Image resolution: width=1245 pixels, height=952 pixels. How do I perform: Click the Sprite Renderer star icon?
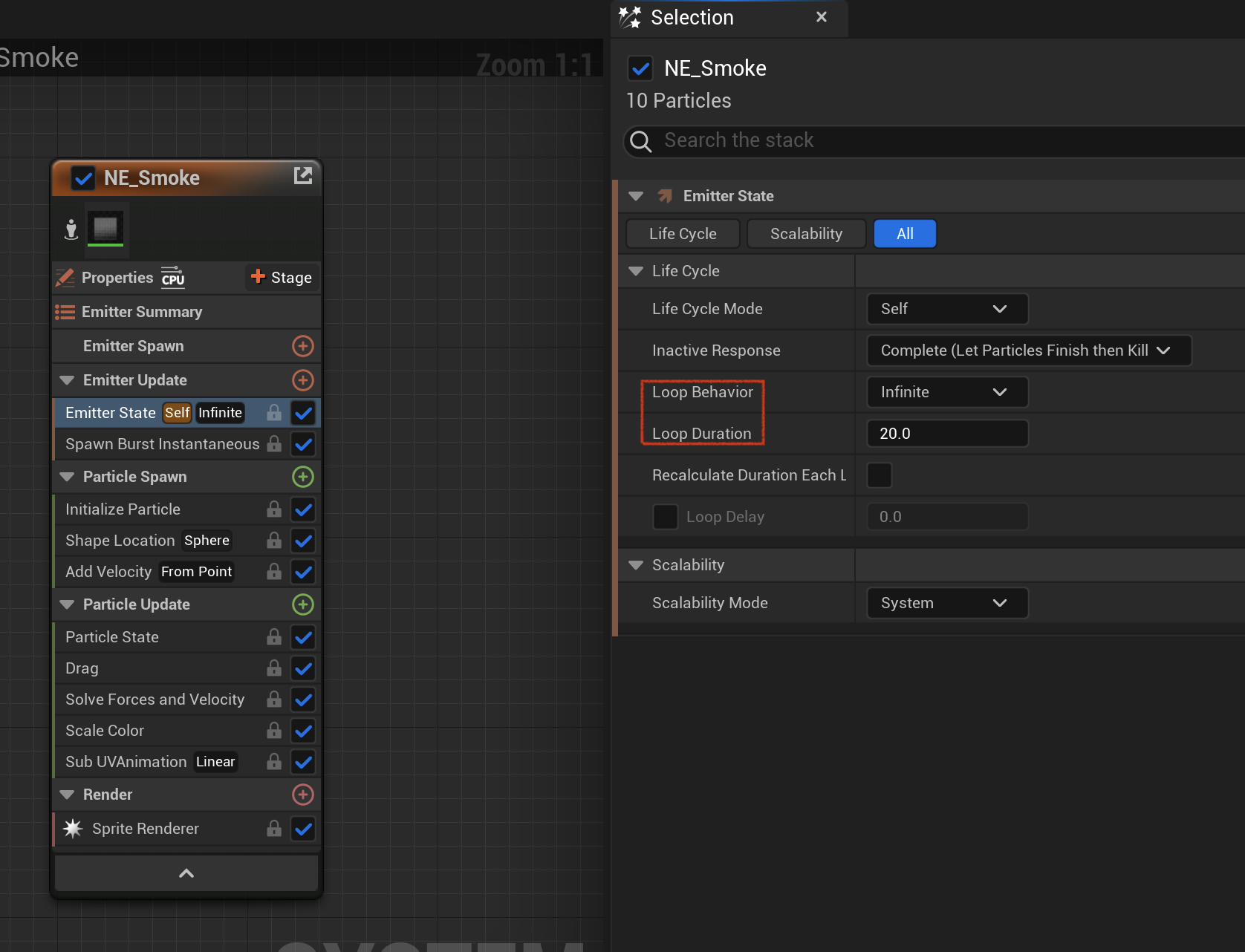click(73, 829)
